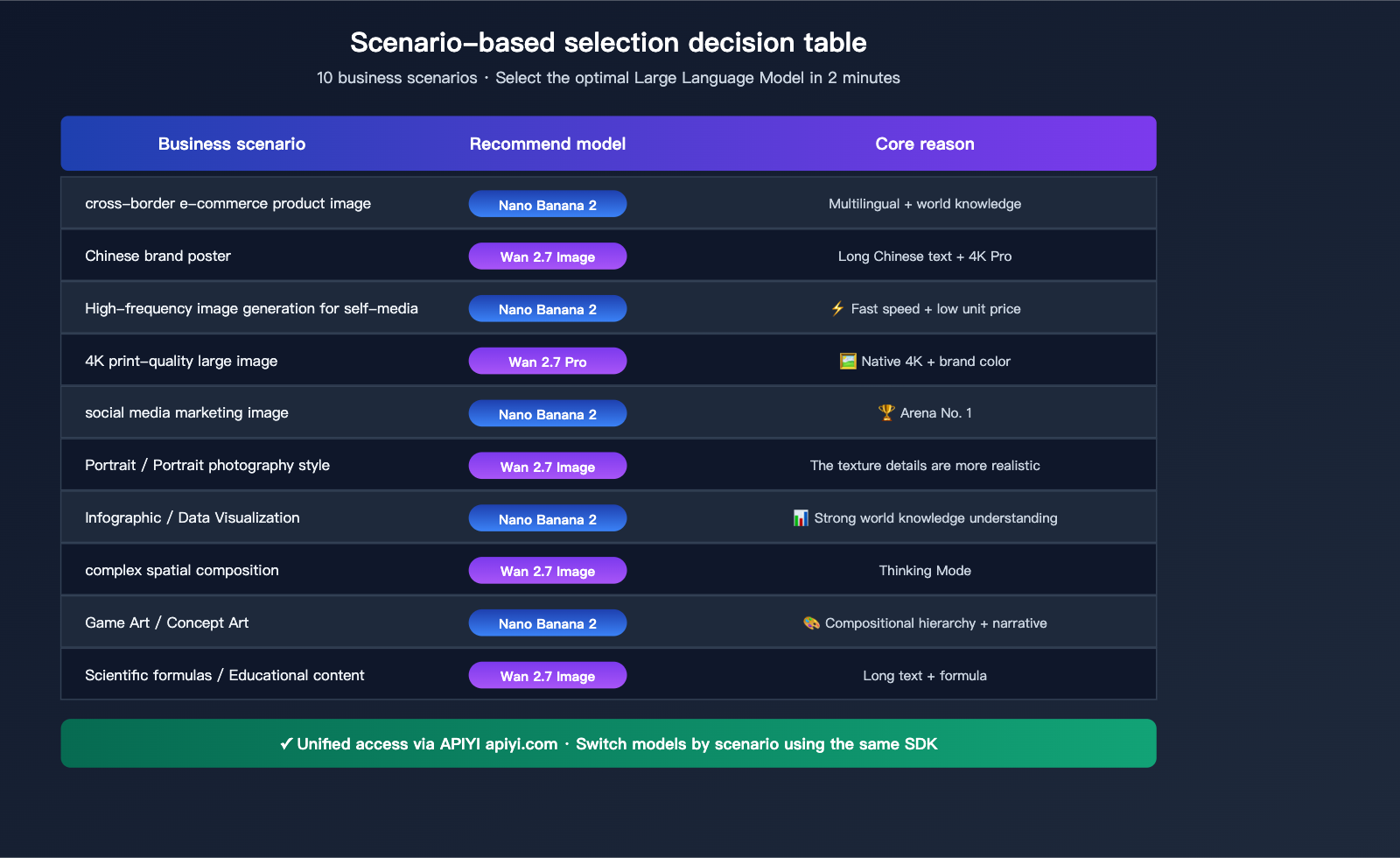Viewport: 1400px width, 858px height.
Task: Click the Core reason column header
Action: tap(925, 144)
